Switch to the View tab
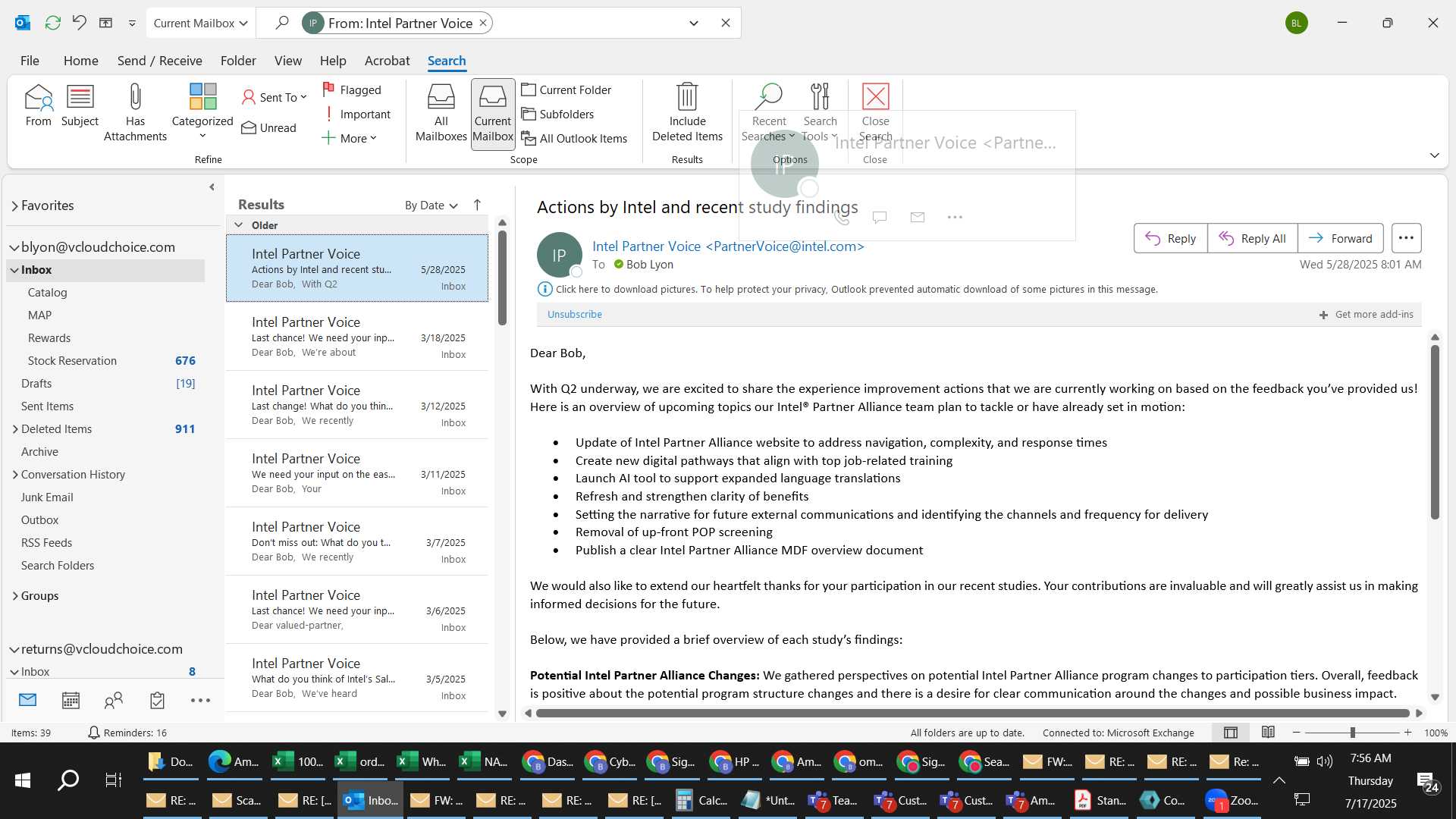Screen dimensions: 1456x819 pos(287,61)
